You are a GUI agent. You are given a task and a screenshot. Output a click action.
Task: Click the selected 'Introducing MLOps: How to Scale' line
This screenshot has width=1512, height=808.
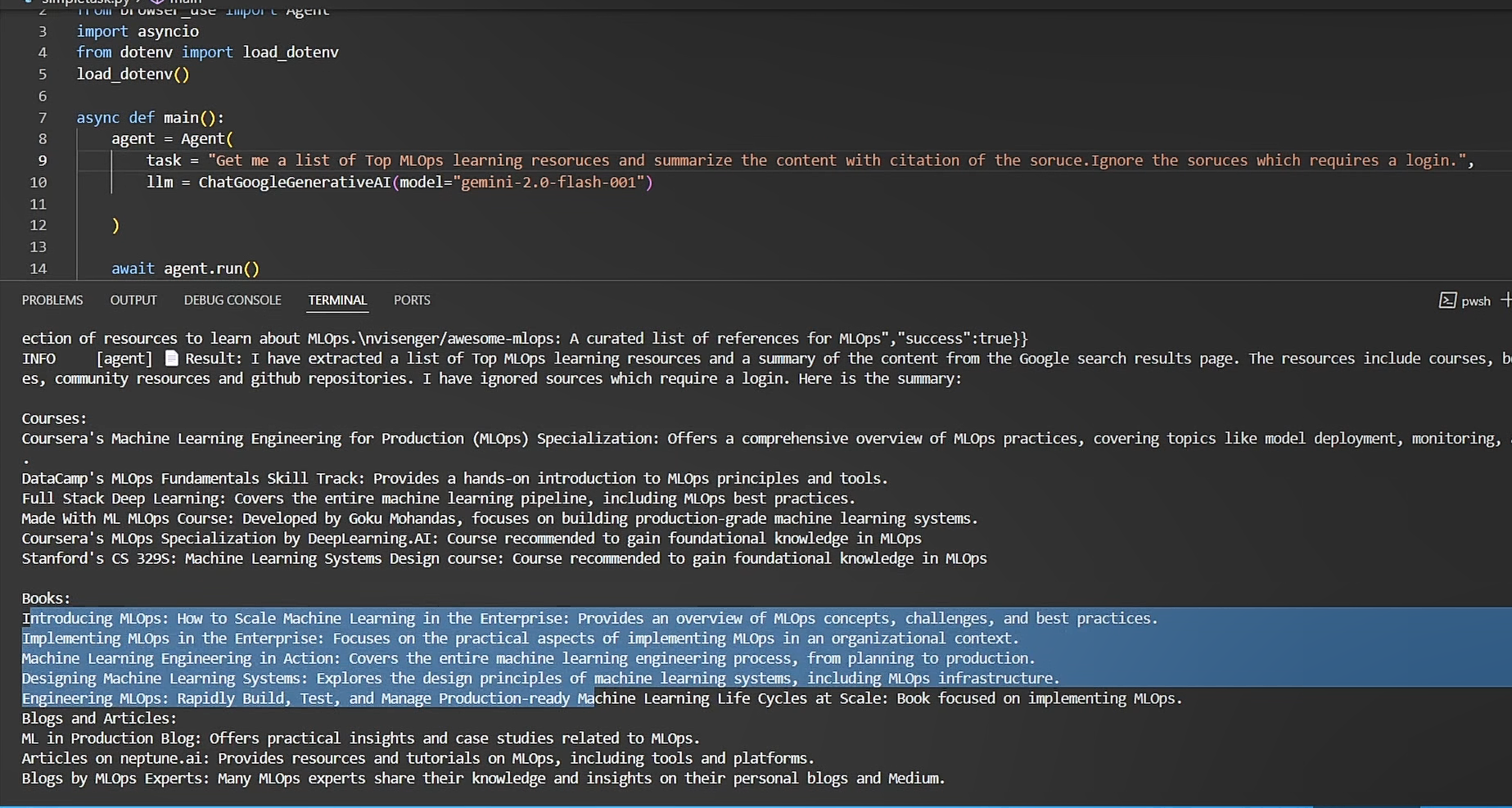(590, 618)
